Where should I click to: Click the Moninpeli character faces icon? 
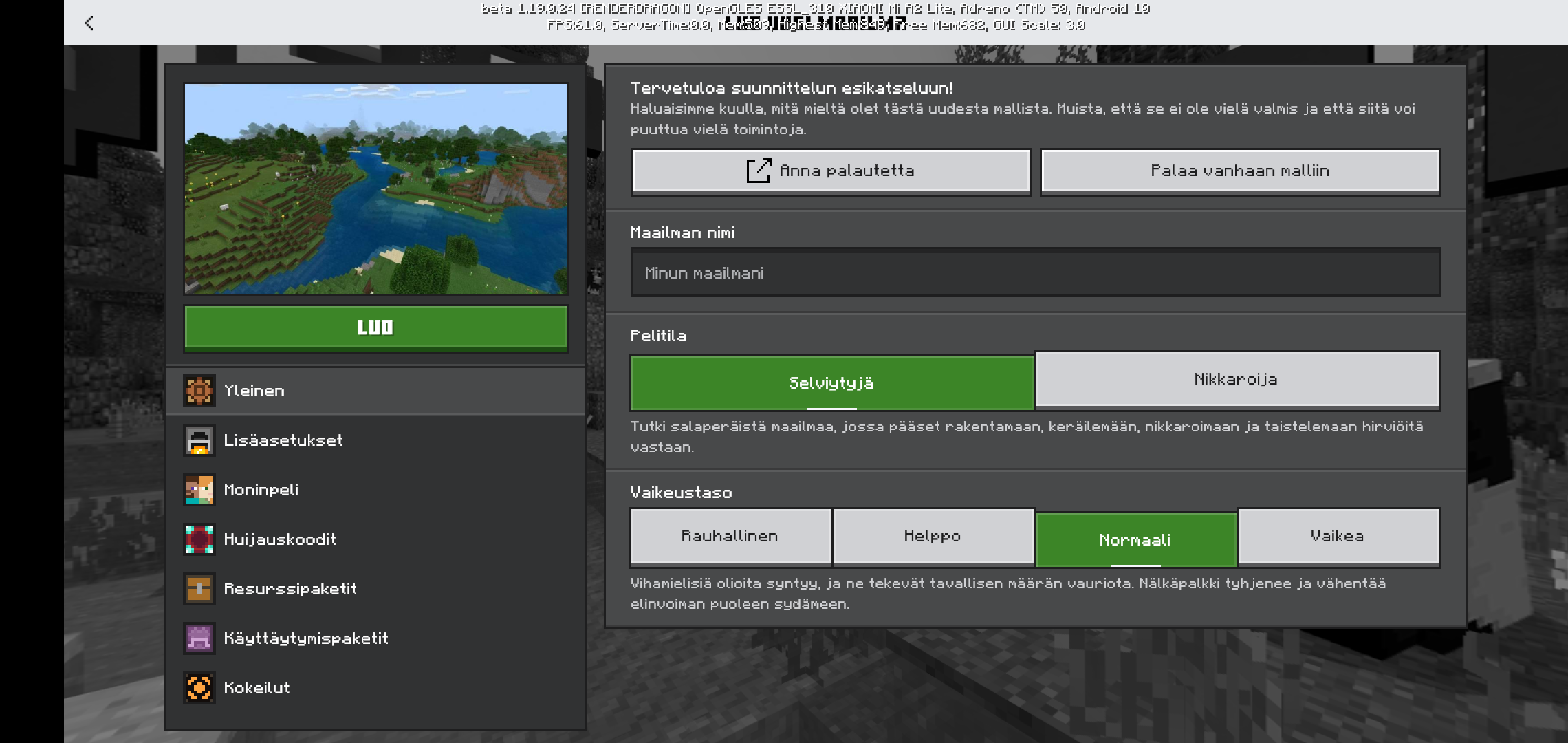[199, 490]
